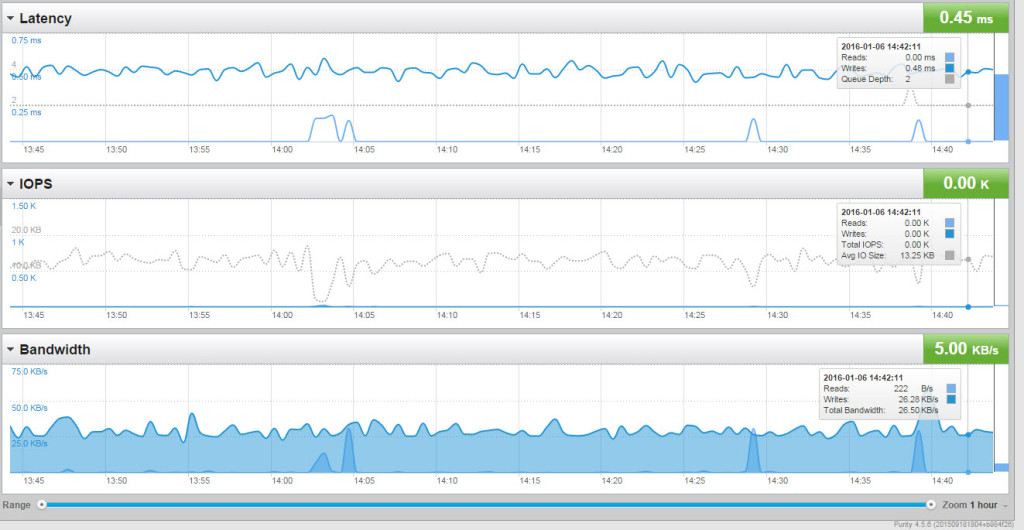This screenshot has width=1024, height=530.
Task: Click the 14:15 label on IOPS time axis
Action: point(530,315)
